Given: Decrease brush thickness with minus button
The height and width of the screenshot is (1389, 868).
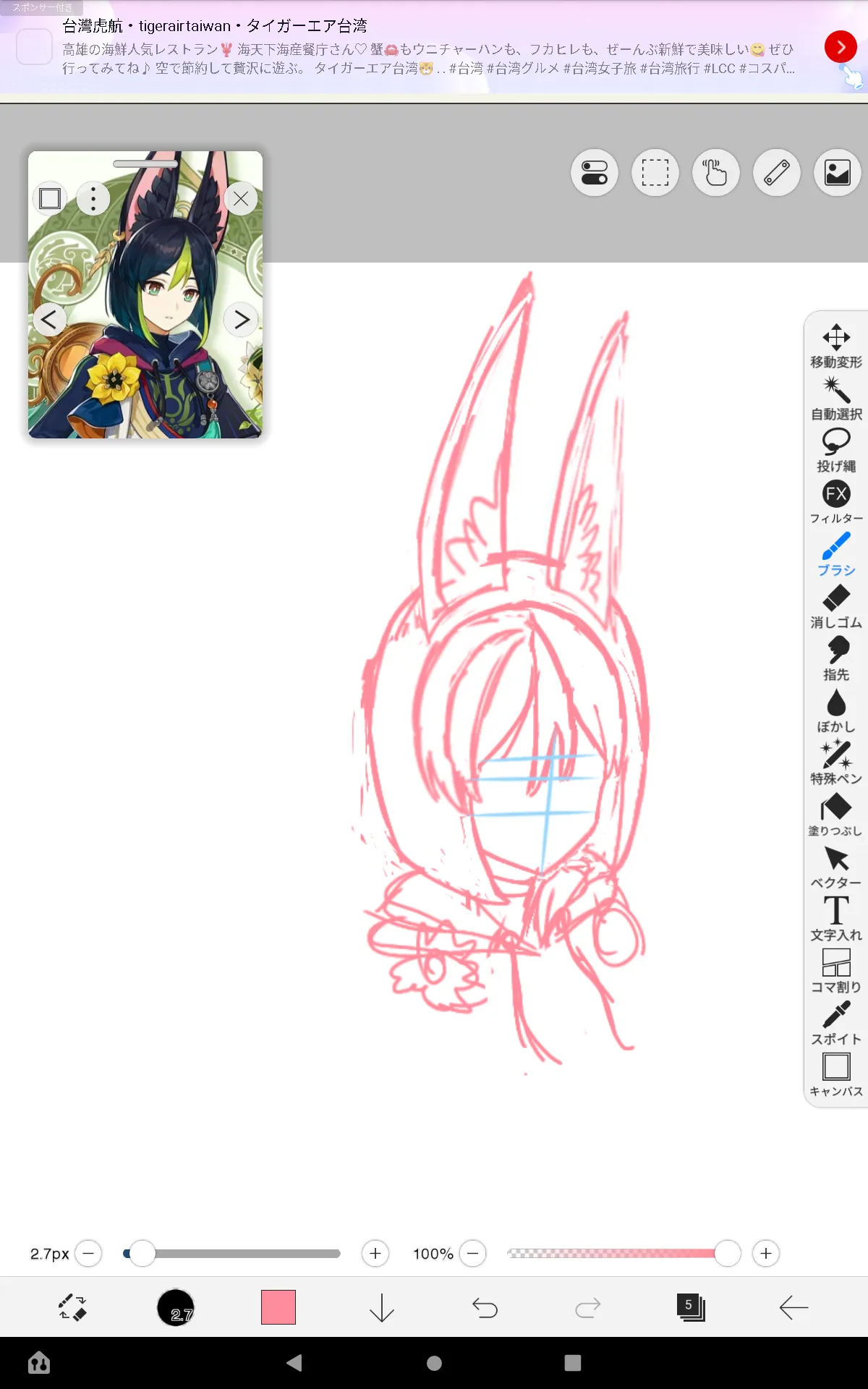Looking at the screenshot, I should [x=88, y=1253].
